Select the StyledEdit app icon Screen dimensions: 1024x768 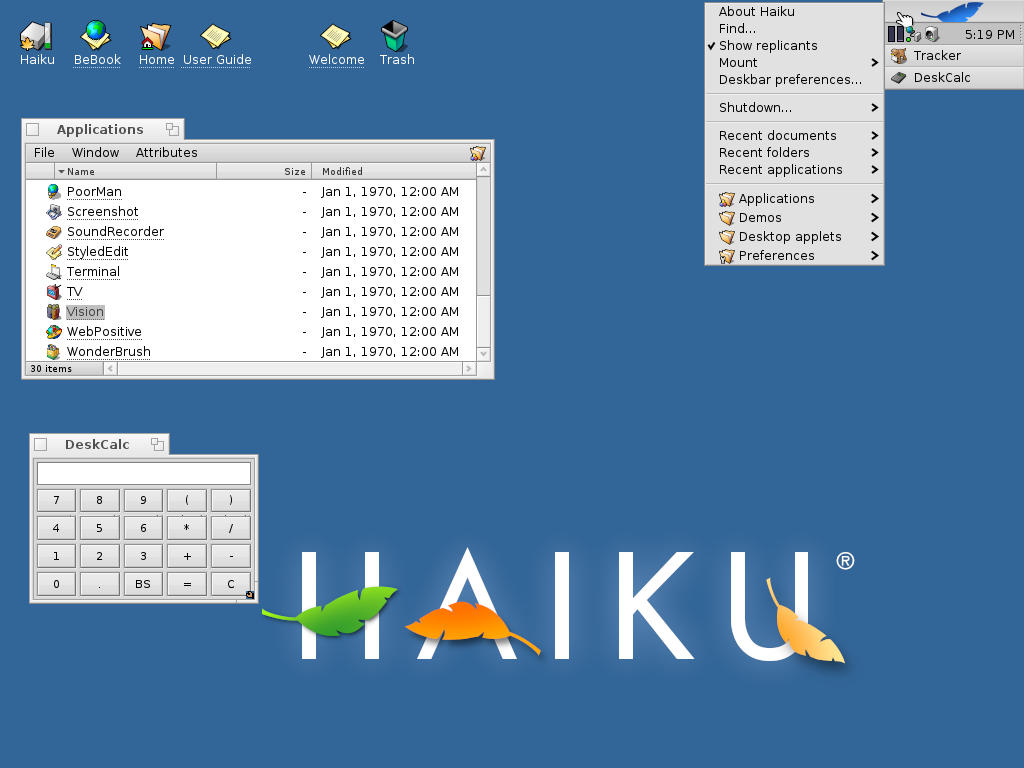[x=54, y=251]
